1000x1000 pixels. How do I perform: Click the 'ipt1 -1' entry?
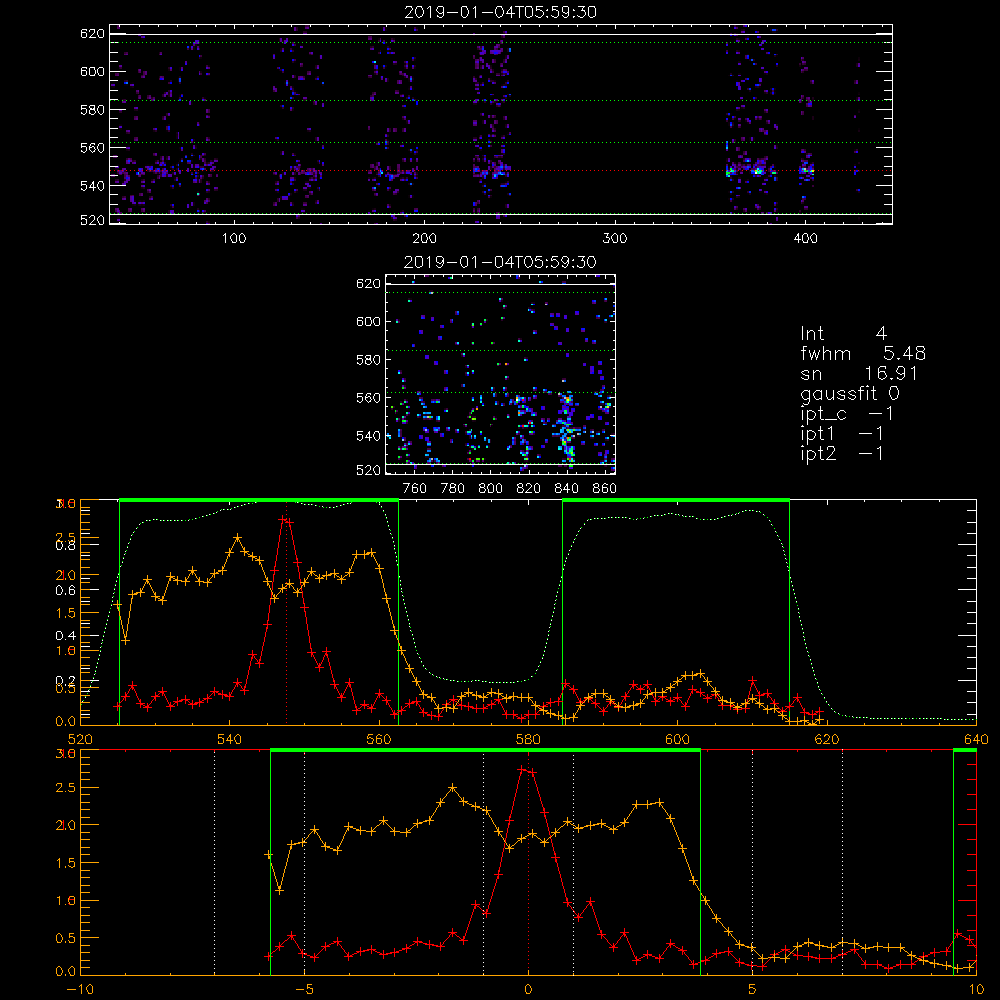(x=842, y=434)
